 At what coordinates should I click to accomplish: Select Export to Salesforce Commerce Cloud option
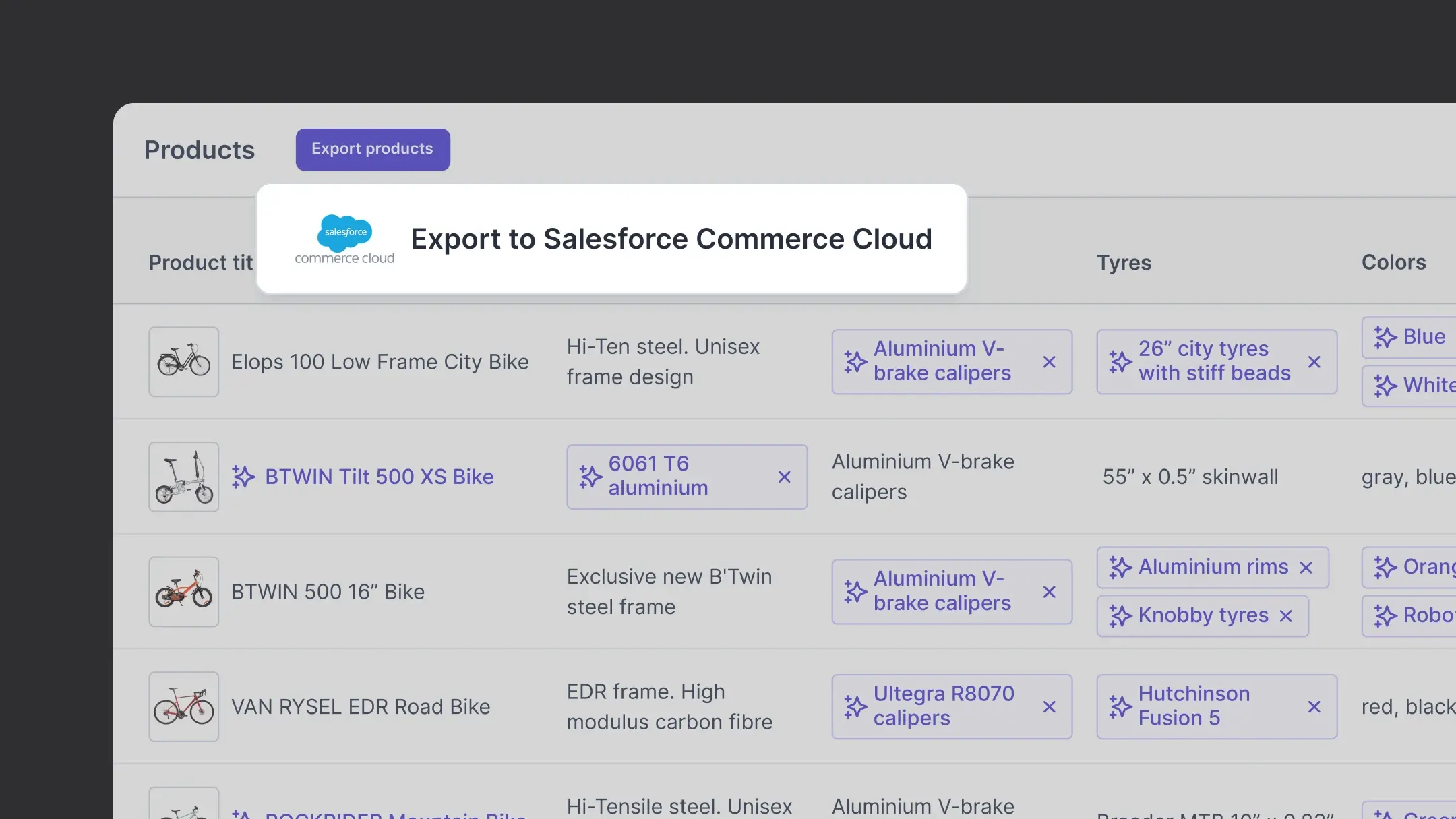coord(671,239)
